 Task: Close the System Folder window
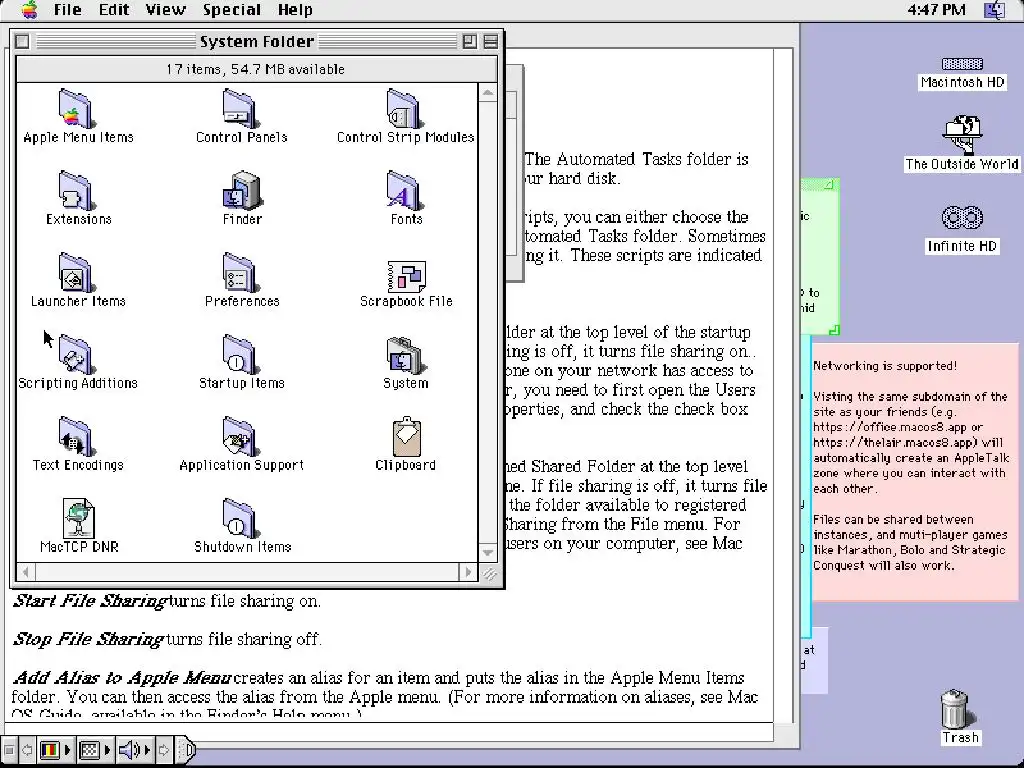coord(22,41)
